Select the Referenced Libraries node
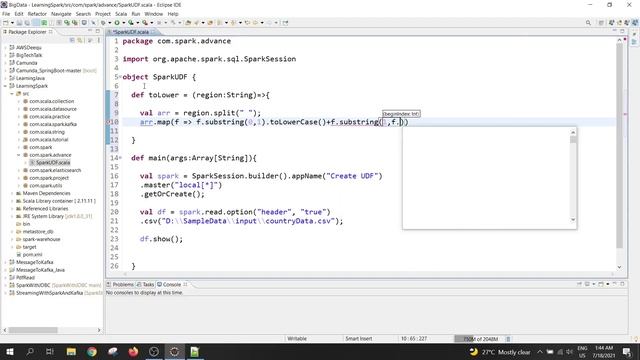Image resolution: width=640 pixels, height=360 pixels. pyautogui.click(x=45, y=209)
